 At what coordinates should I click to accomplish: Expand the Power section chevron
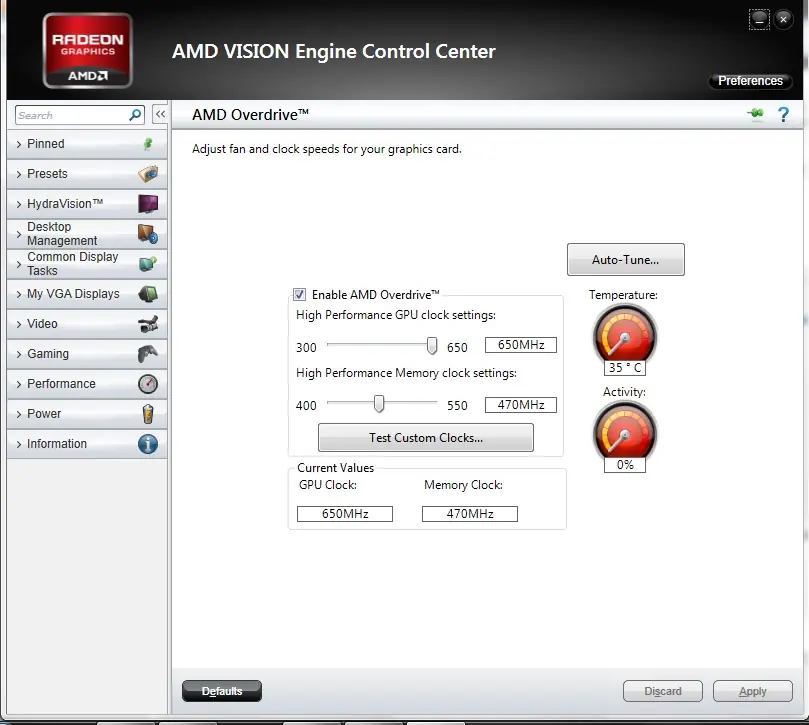19,414
